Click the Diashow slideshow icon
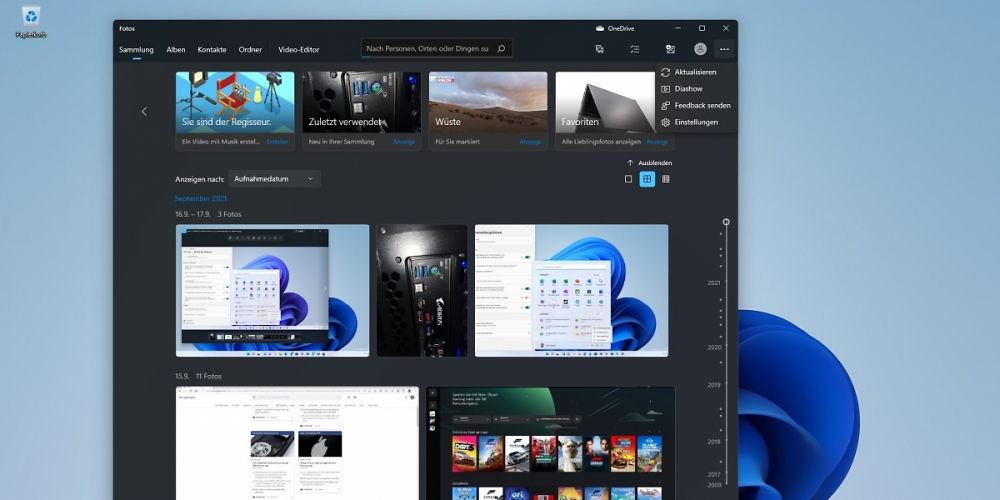Viewport: 1000px width, 500px height. (666, 89)
